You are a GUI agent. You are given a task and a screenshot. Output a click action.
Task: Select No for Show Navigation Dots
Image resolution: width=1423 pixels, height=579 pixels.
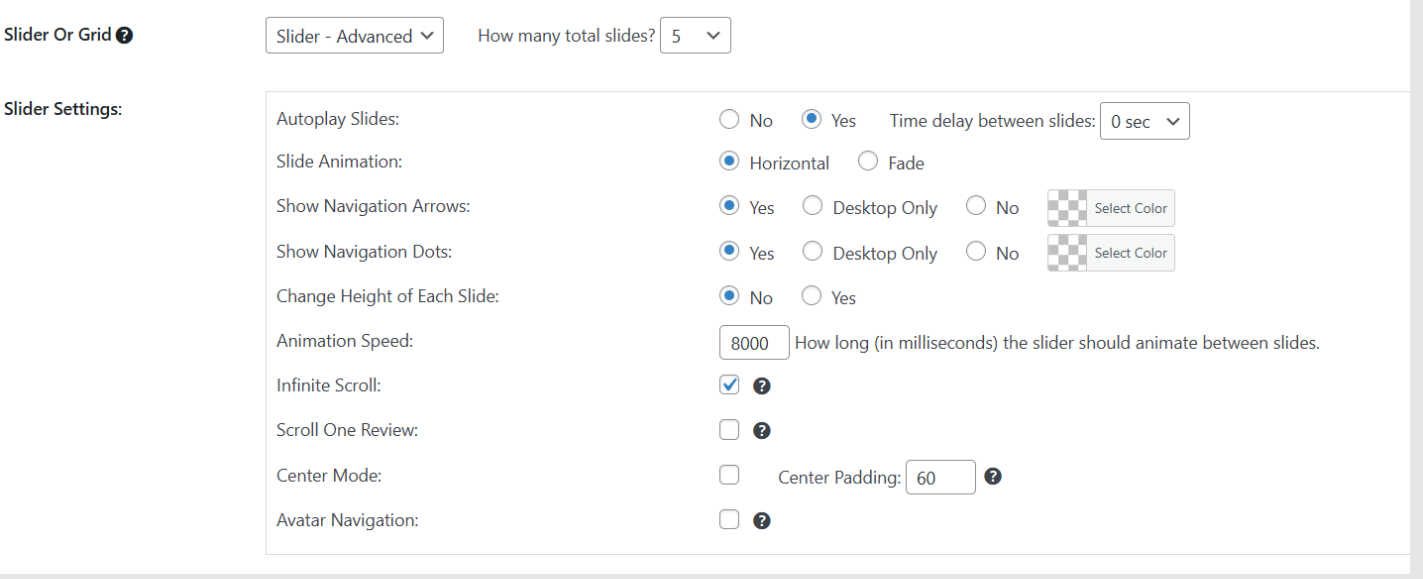click(x=976, y=252)
